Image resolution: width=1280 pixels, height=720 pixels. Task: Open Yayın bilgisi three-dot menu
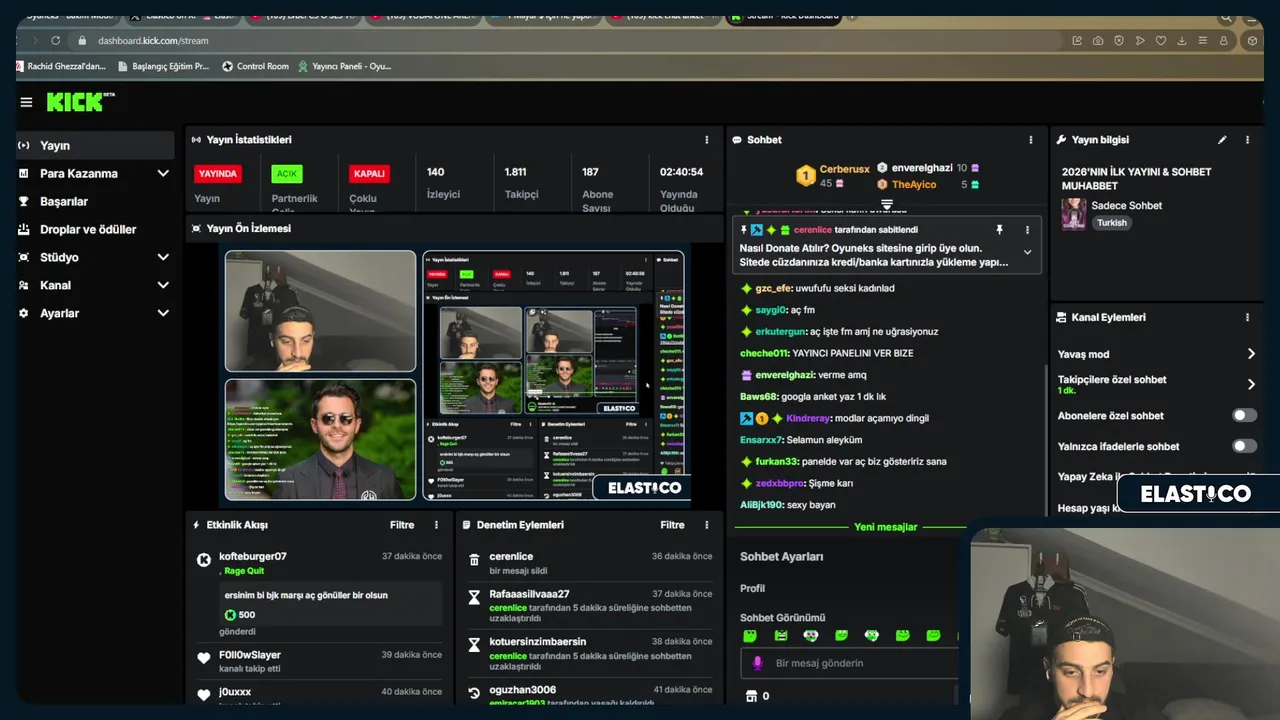[1247, 140]
